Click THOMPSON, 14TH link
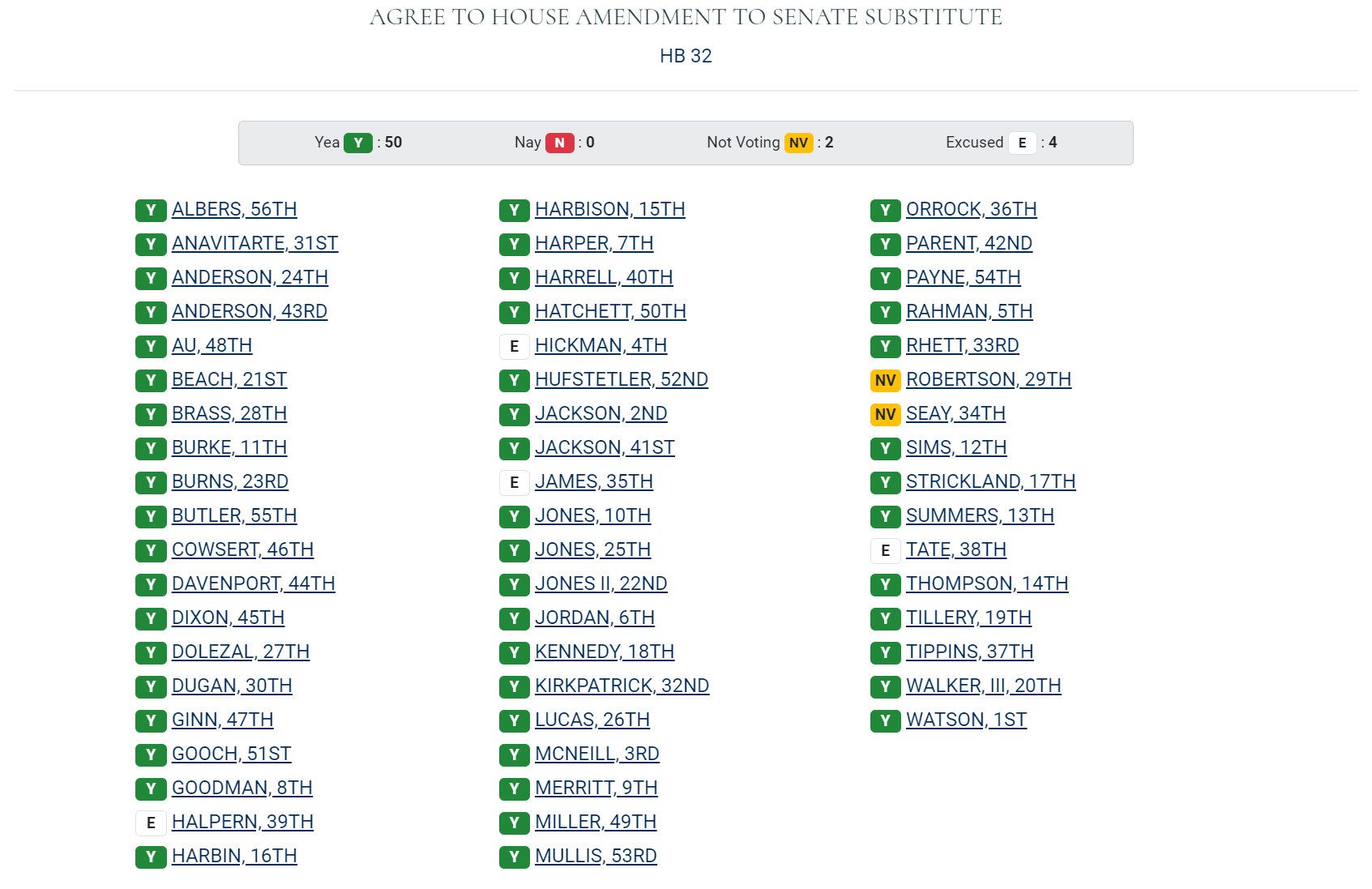Image resolution: width=1372 pixels, height=889 pixels. click(987, 583)
